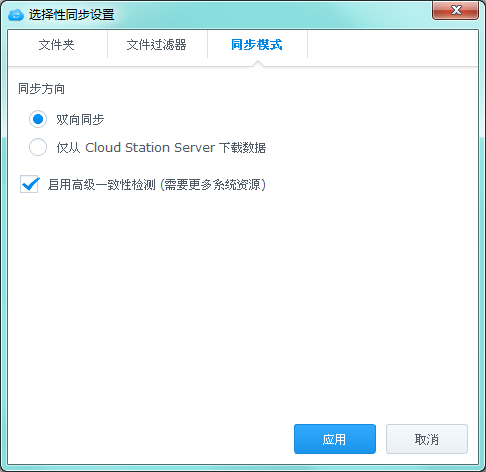The width and height of the screenshot is (486, 472).
Task: Click the 同步方向 section heading
Action: [x=41, y=89]
